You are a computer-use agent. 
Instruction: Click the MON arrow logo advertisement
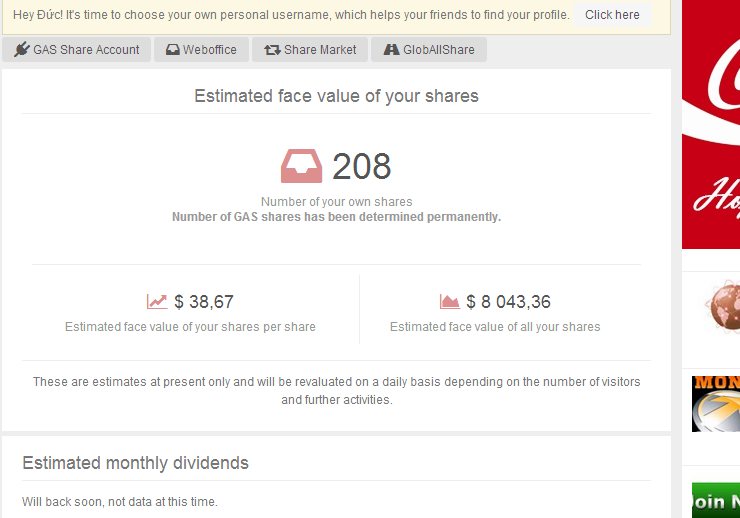716,404
